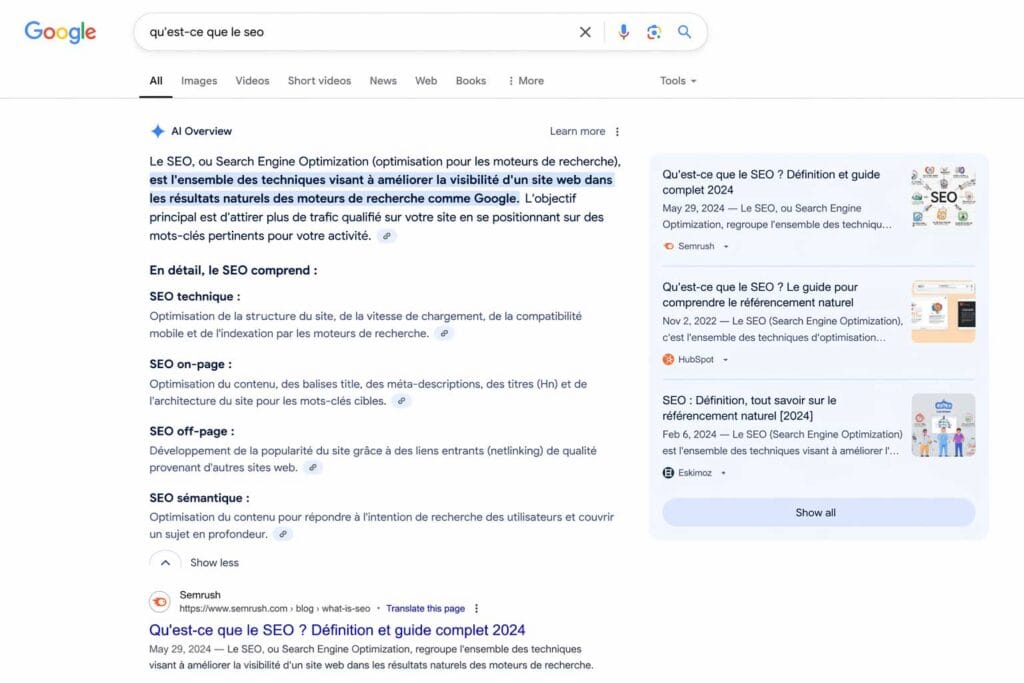This screenshot has width=1024, height=683.
Task: Translate this page link for Semrush result
Action: [x=425, y=609]
